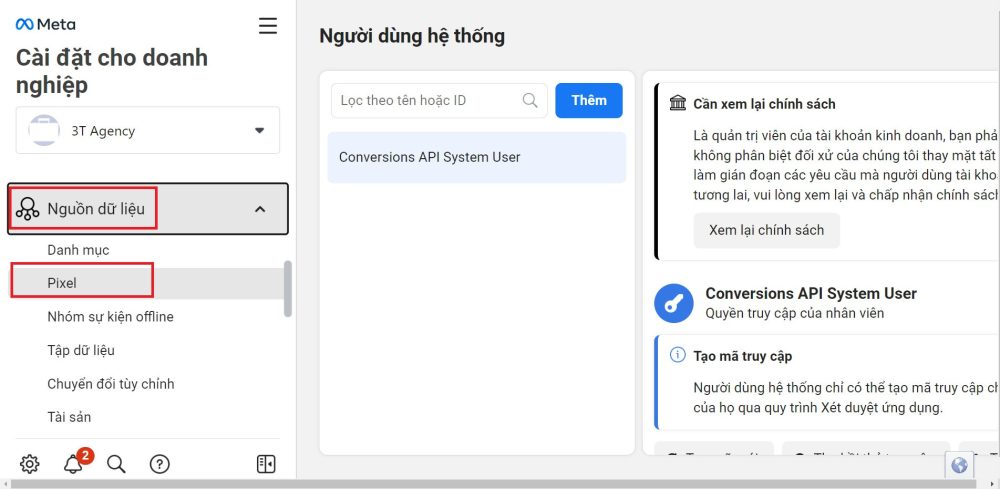1000x489 pixels.
Task: Click the magnifier icon in filter box
Action: [530, 100]
